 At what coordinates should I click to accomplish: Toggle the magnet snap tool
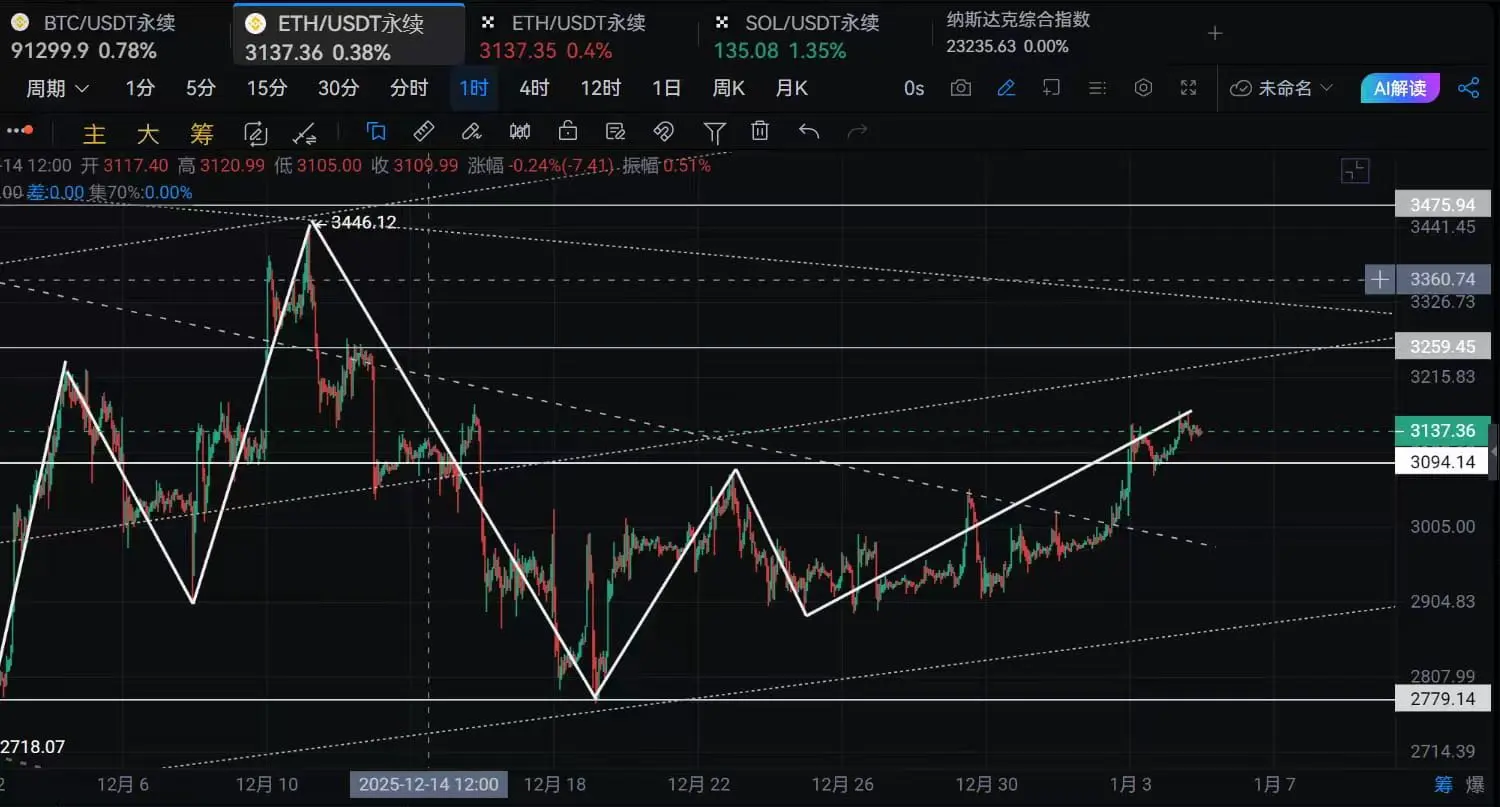pyautogui.click(x=663, y=131)
